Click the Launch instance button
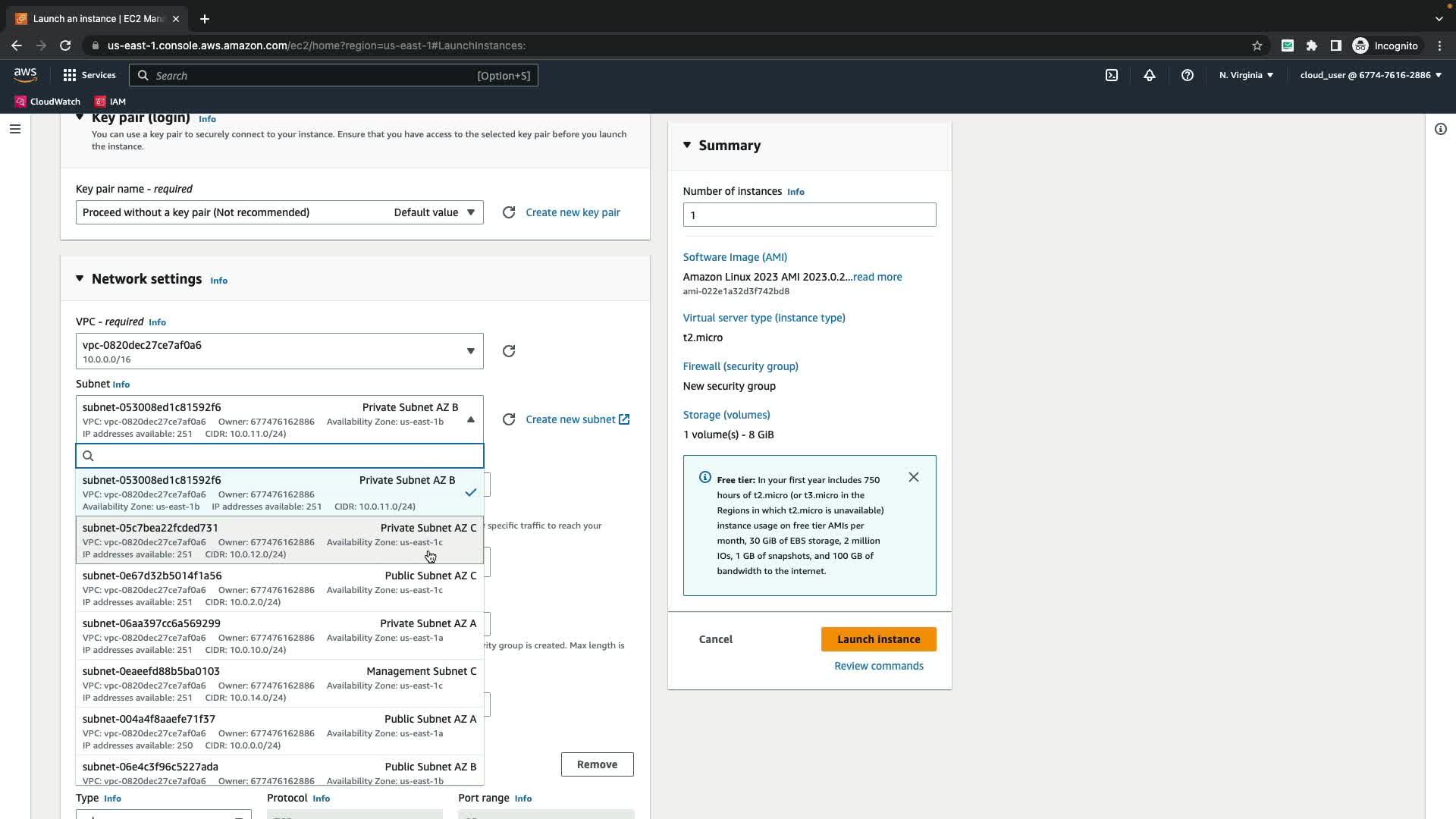The height and width of the screenshot is (819, 1456). click(x=878, y=639)
